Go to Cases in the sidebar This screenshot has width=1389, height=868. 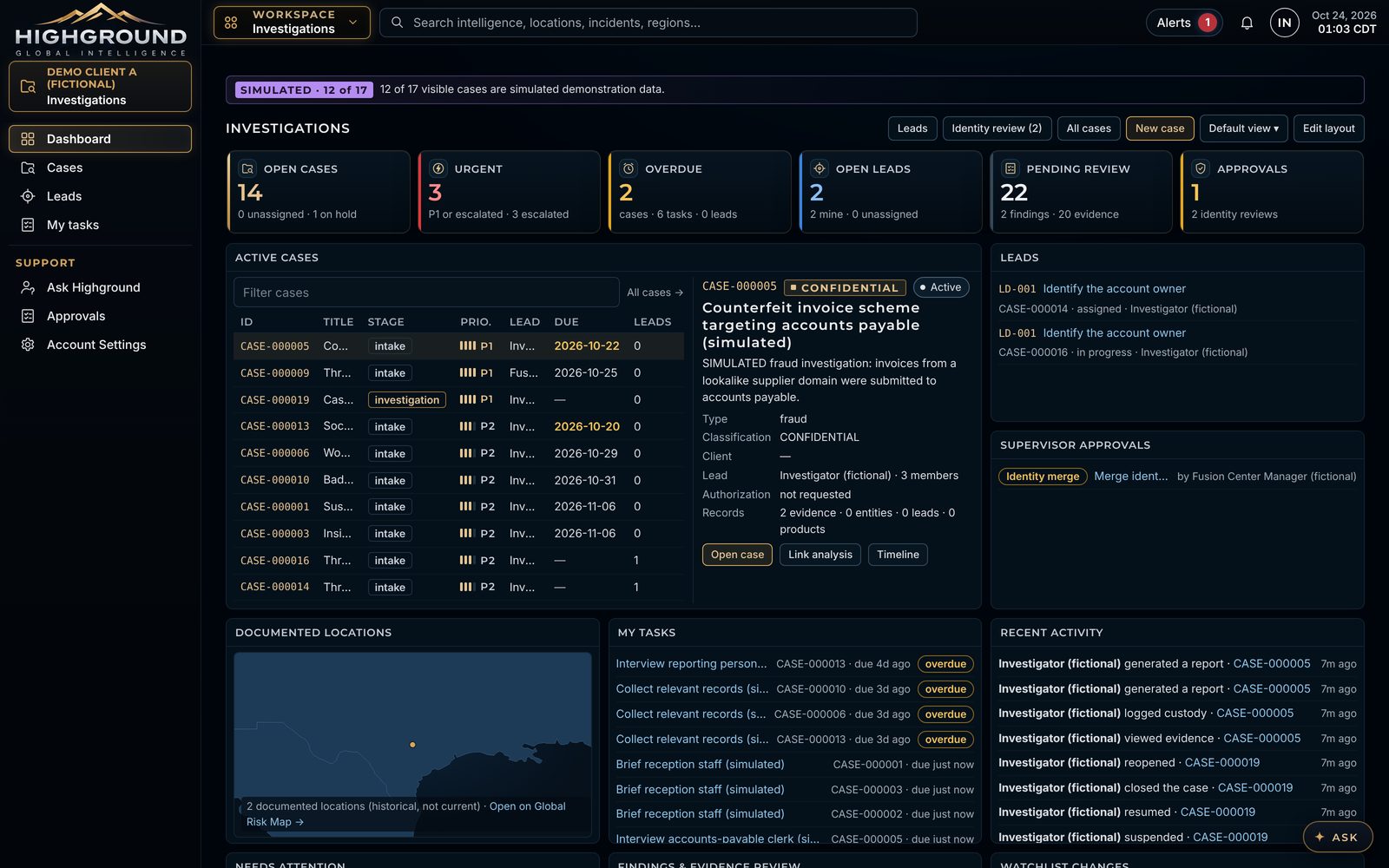point(100,168)
